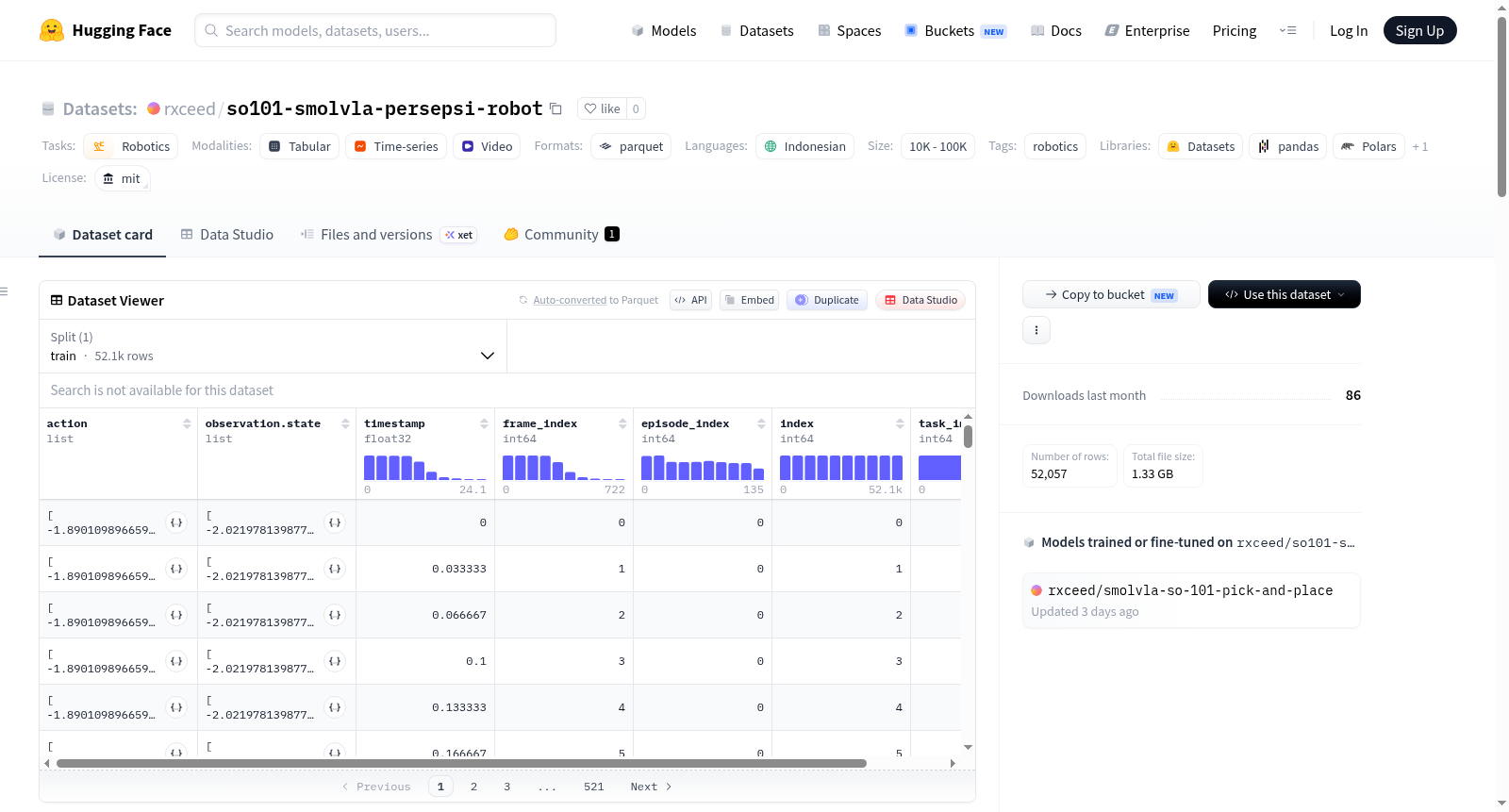
Task: Expand action JSON in timestamp 0.1 row
Action: [x=176, y=661]
